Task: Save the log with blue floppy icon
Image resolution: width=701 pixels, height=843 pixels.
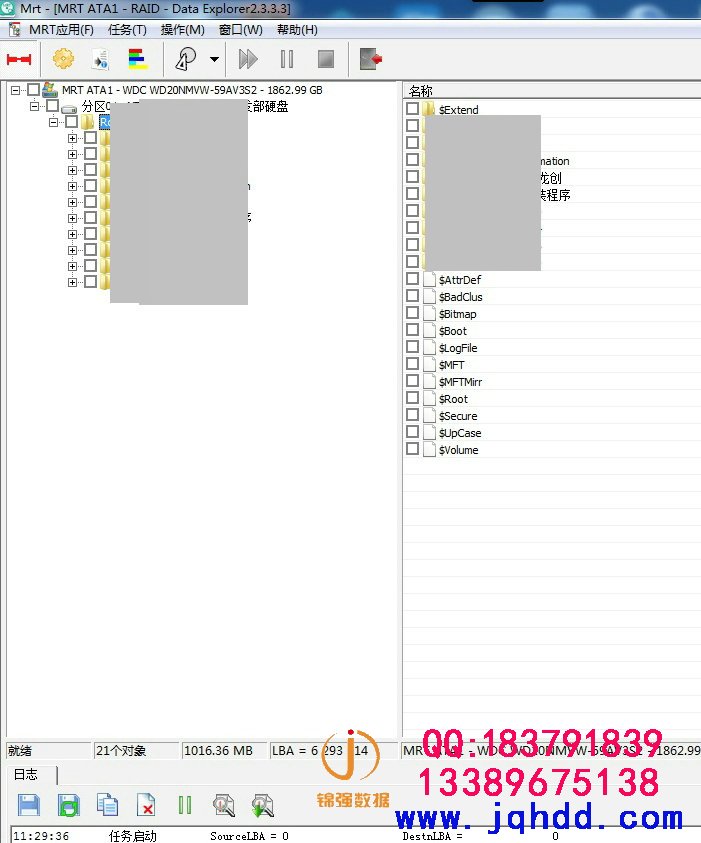Action: (x=28, y=805)
